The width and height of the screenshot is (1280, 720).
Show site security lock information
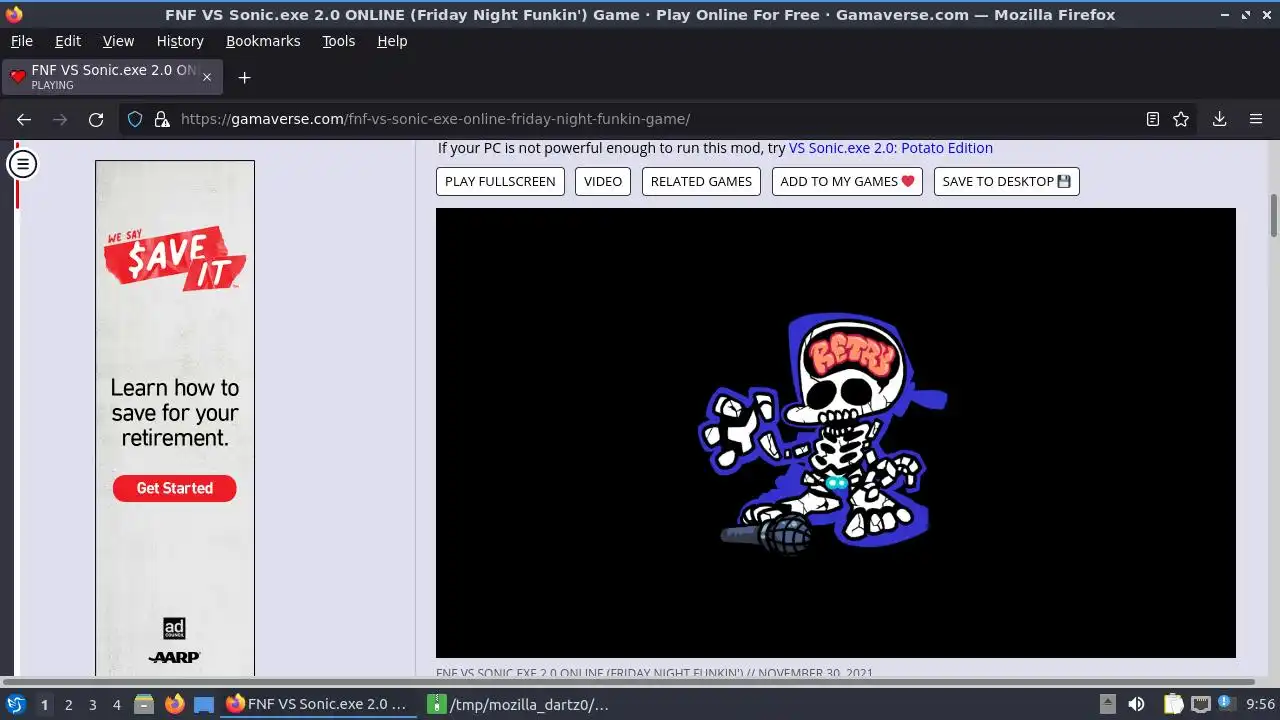click(x=162, y=119)
